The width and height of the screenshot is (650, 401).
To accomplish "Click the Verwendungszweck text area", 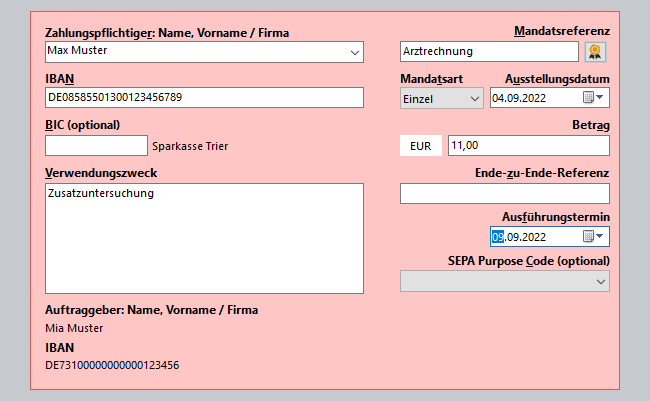I will pos(204,238).
